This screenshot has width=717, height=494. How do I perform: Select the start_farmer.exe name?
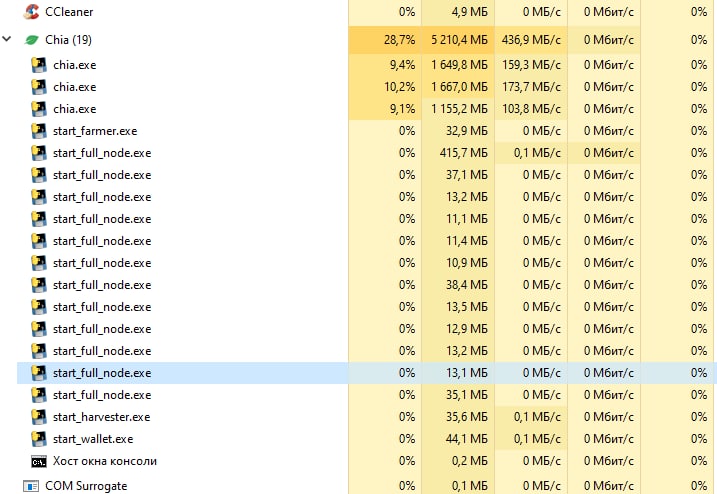[x=95, y=131]
